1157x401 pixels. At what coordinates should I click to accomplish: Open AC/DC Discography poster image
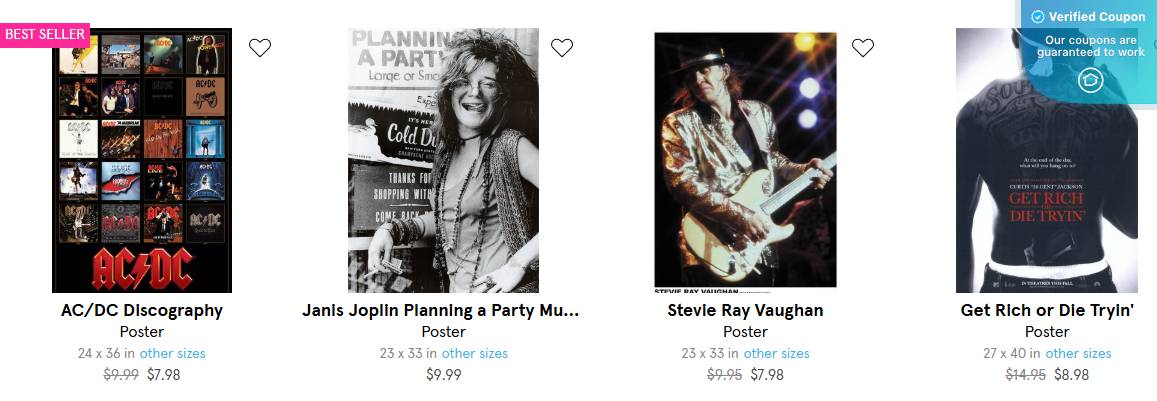point(141,160)
